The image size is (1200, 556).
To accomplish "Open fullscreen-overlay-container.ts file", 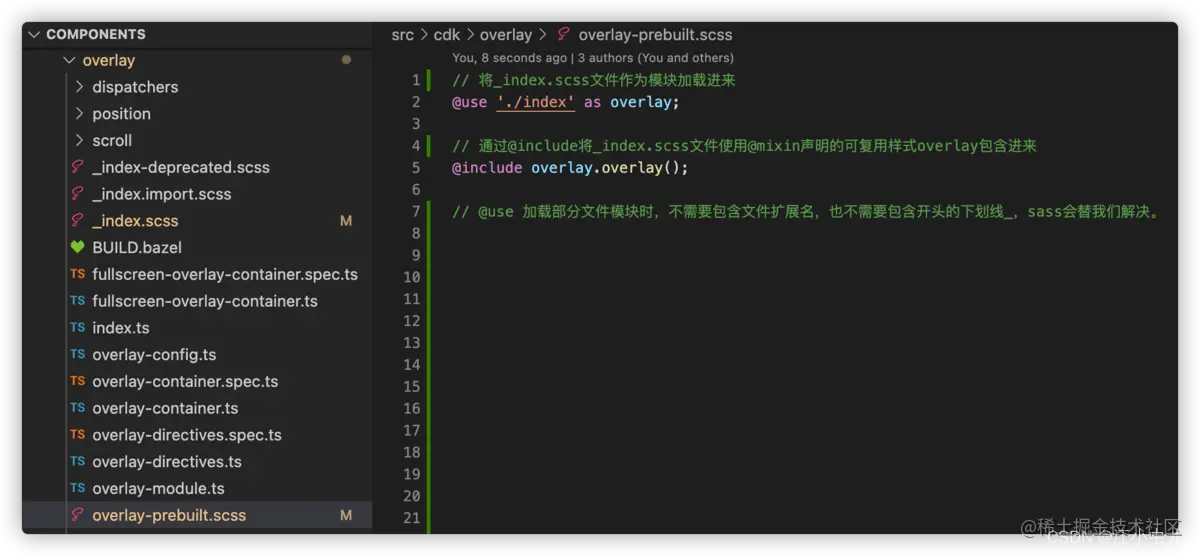I will coord(205,301).
